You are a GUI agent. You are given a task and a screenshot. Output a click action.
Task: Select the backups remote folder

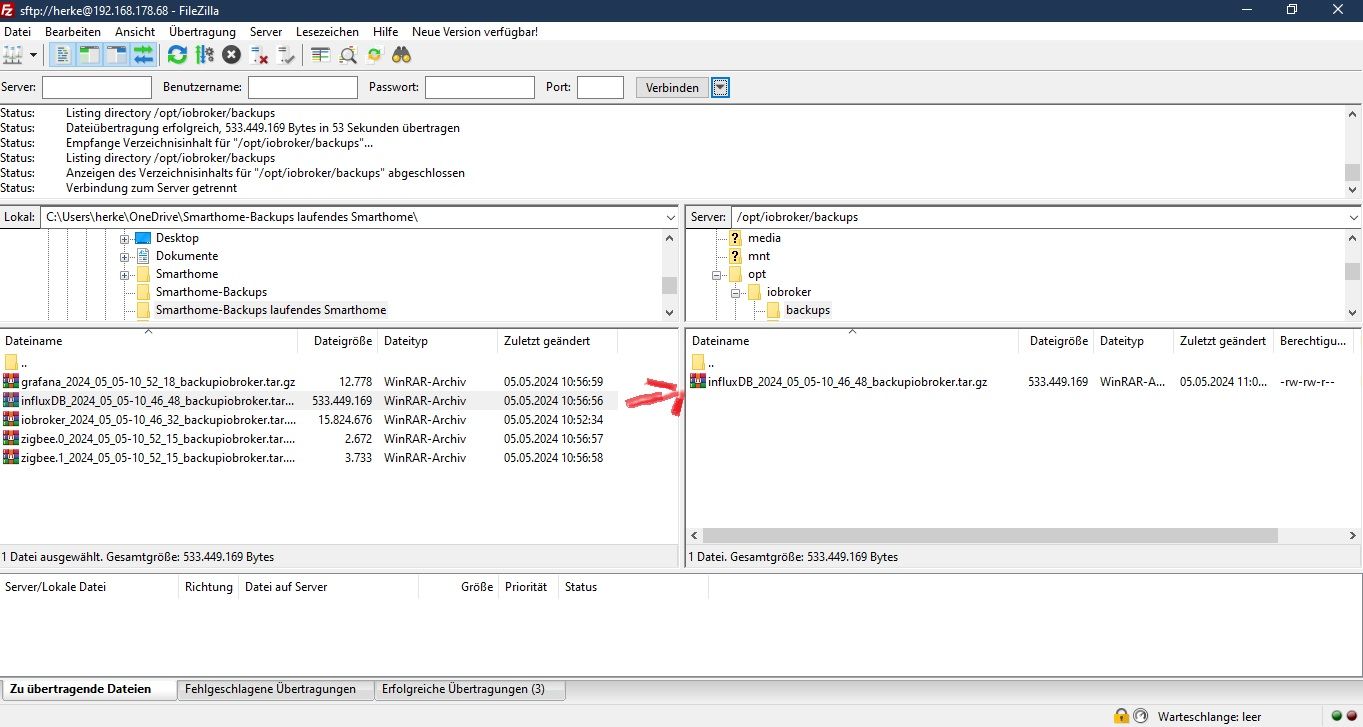808,310
